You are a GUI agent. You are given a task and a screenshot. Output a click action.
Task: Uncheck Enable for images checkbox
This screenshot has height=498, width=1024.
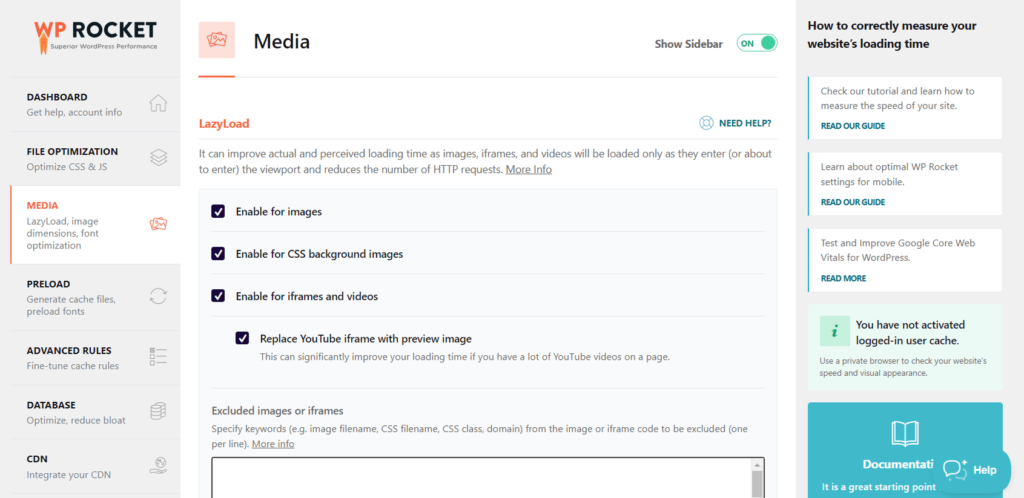coord(218,211)
